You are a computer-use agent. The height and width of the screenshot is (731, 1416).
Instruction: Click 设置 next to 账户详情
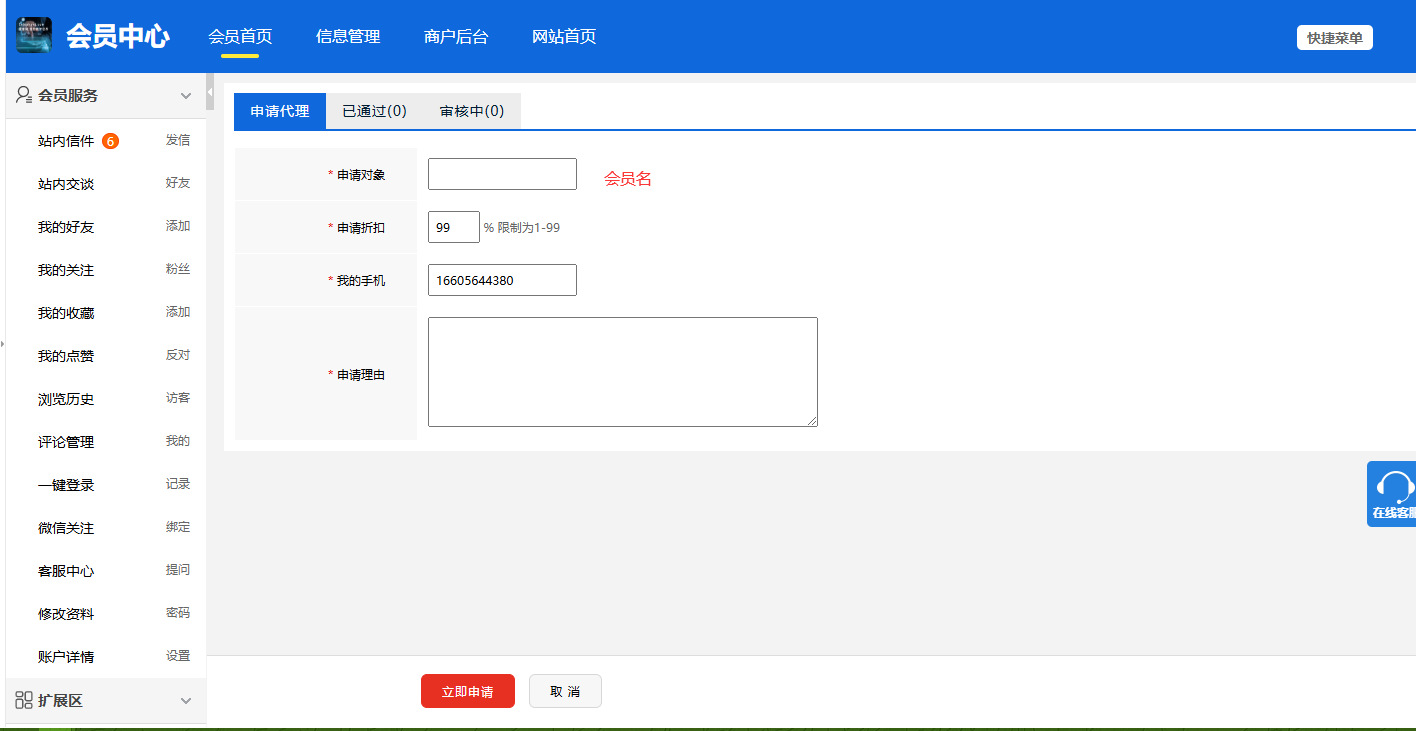tap(178, 656)
